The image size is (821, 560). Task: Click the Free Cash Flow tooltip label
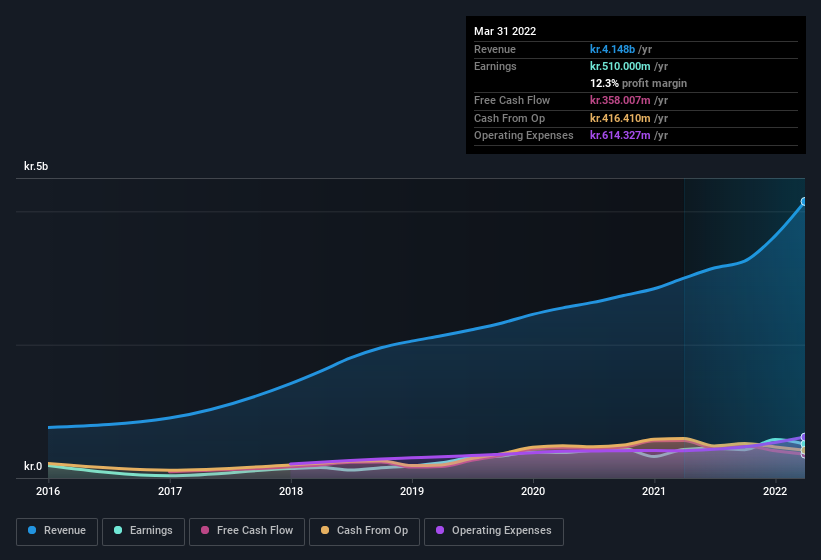[x=512, y=100]
